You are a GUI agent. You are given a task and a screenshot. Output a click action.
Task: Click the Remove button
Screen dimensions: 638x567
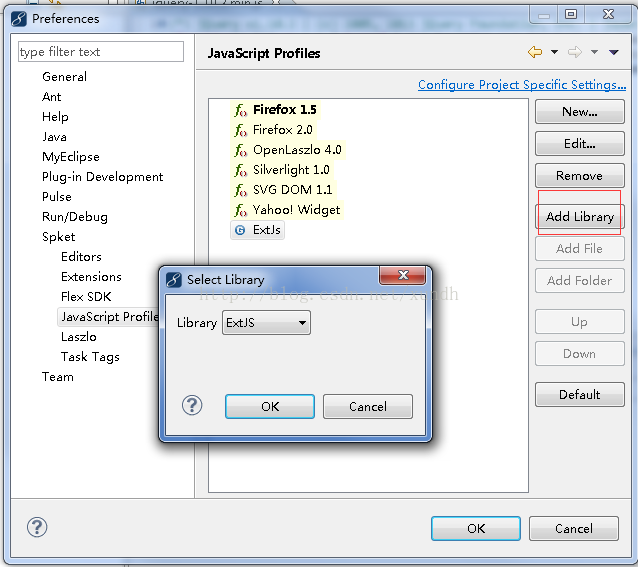pyautogui.click(x=580, y=176)
